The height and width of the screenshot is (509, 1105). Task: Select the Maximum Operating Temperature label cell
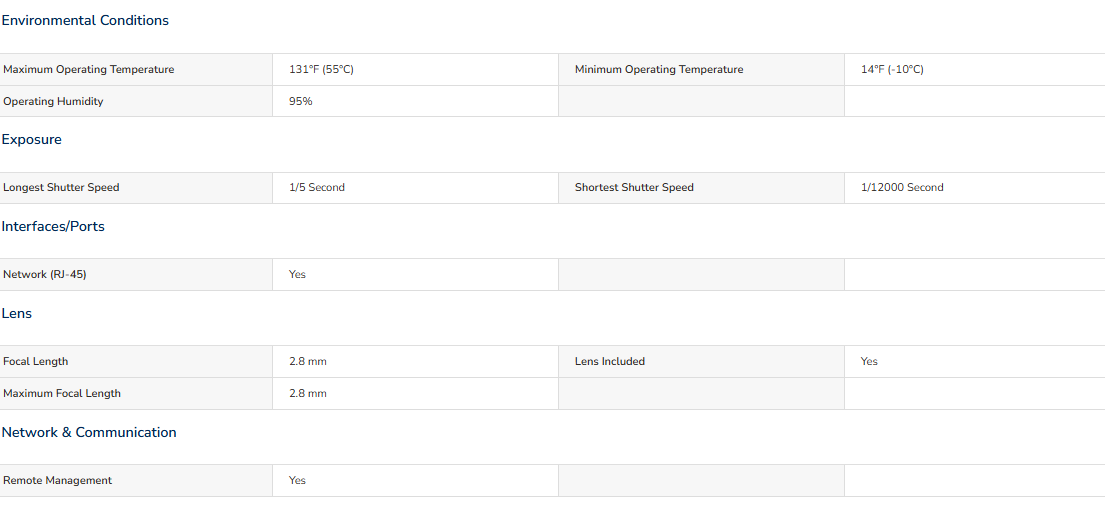coord(136,70)
